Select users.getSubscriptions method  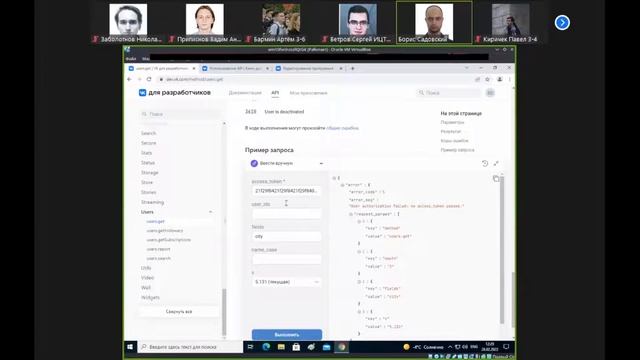[169, 240]
